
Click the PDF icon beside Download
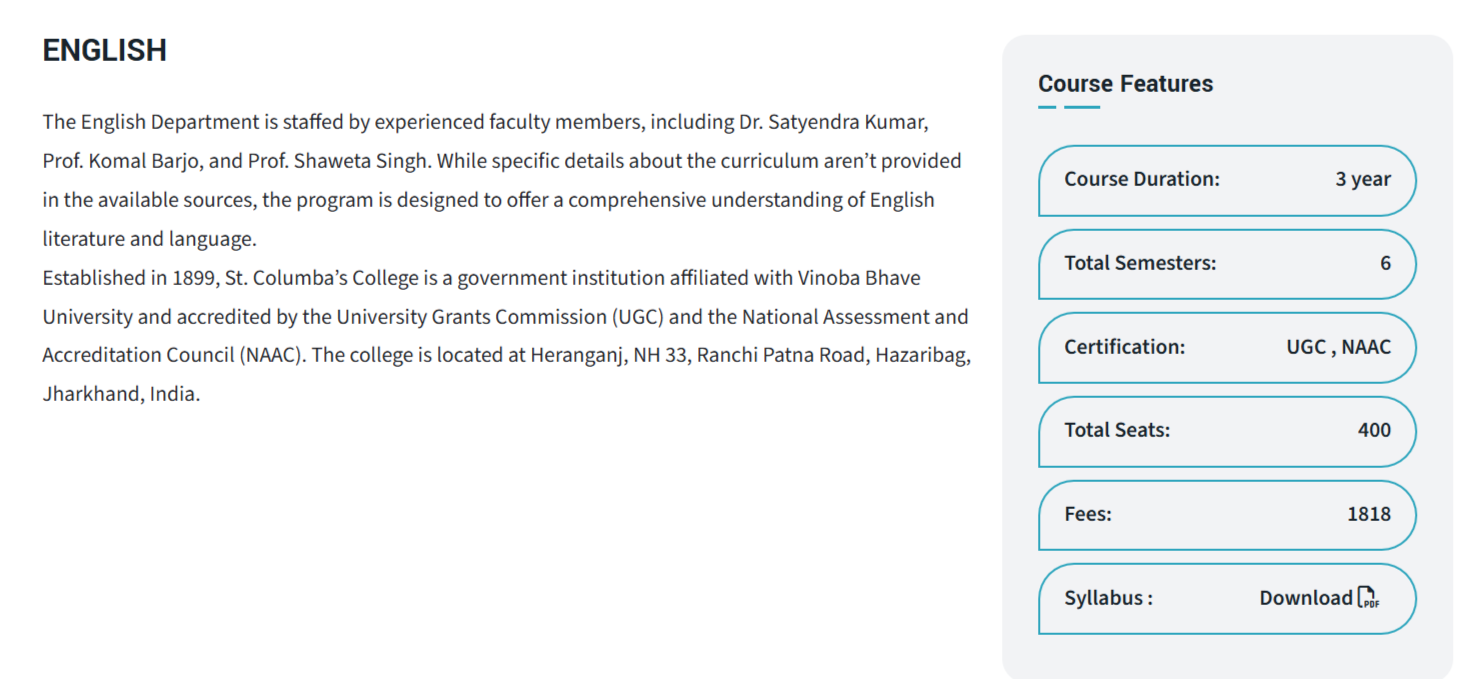[x=1368, y=598]
